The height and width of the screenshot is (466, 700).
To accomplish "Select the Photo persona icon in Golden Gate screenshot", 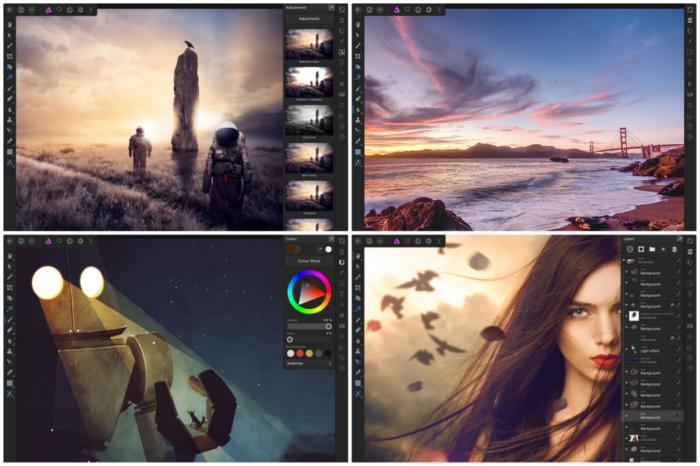I will (396, 10).
